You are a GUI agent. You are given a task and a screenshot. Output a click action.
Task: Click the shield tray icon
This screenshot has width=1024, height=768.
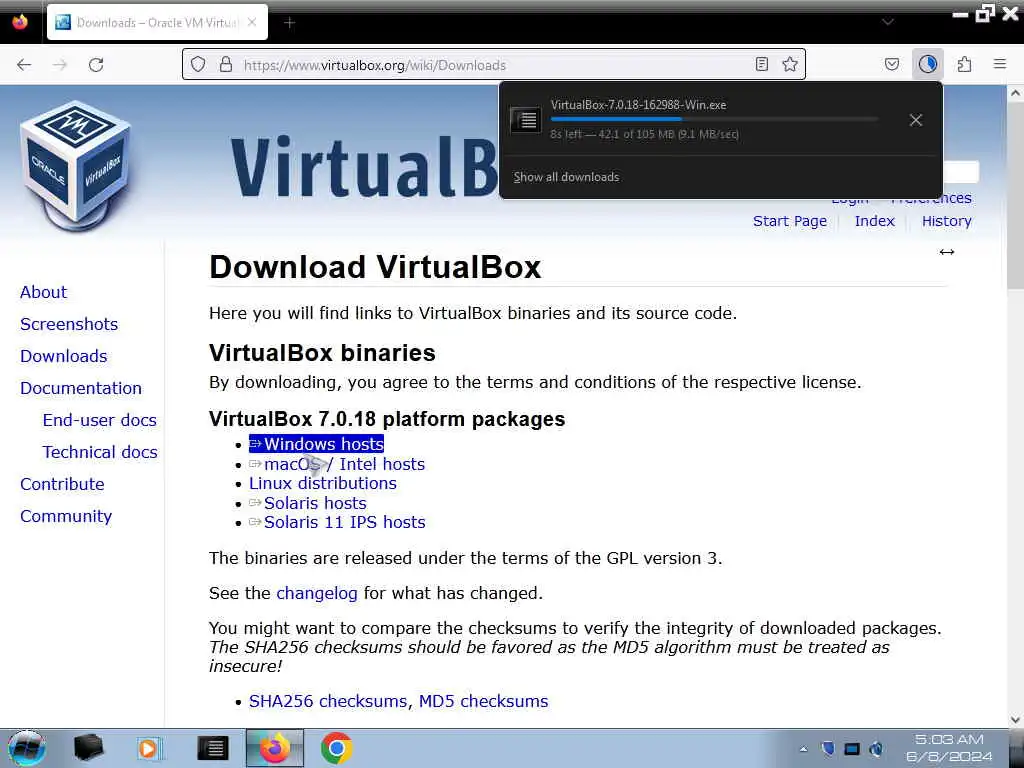tap(828, 748)
